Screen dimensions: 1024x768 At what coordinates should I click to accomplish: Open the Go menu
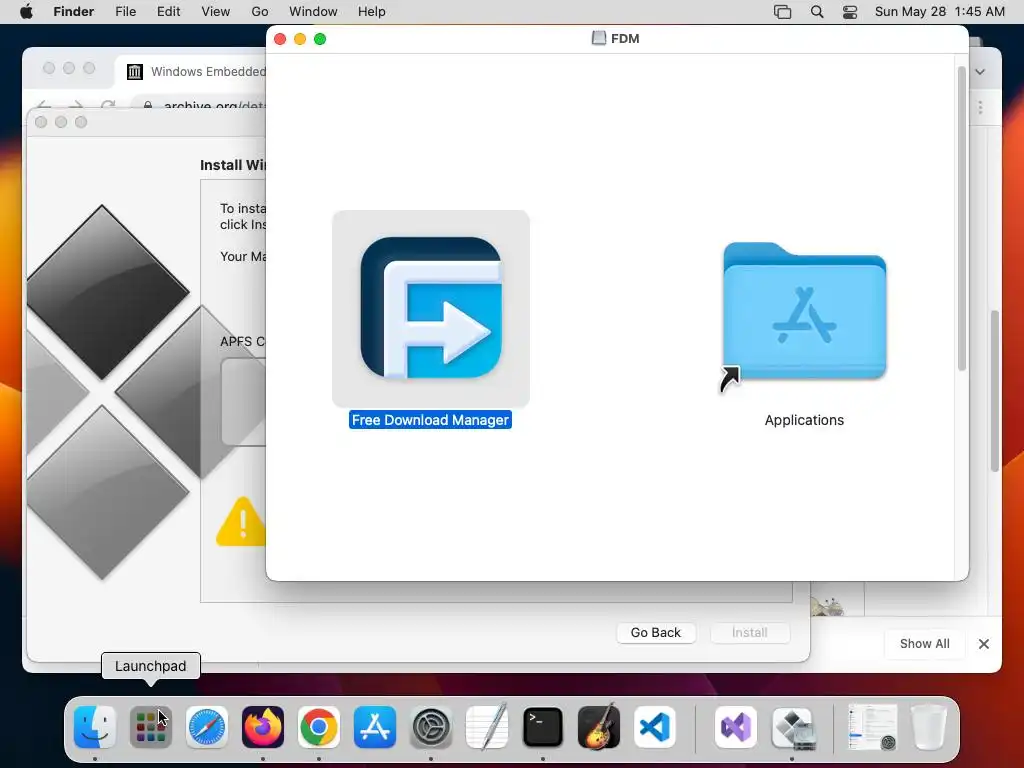point(260,12)
